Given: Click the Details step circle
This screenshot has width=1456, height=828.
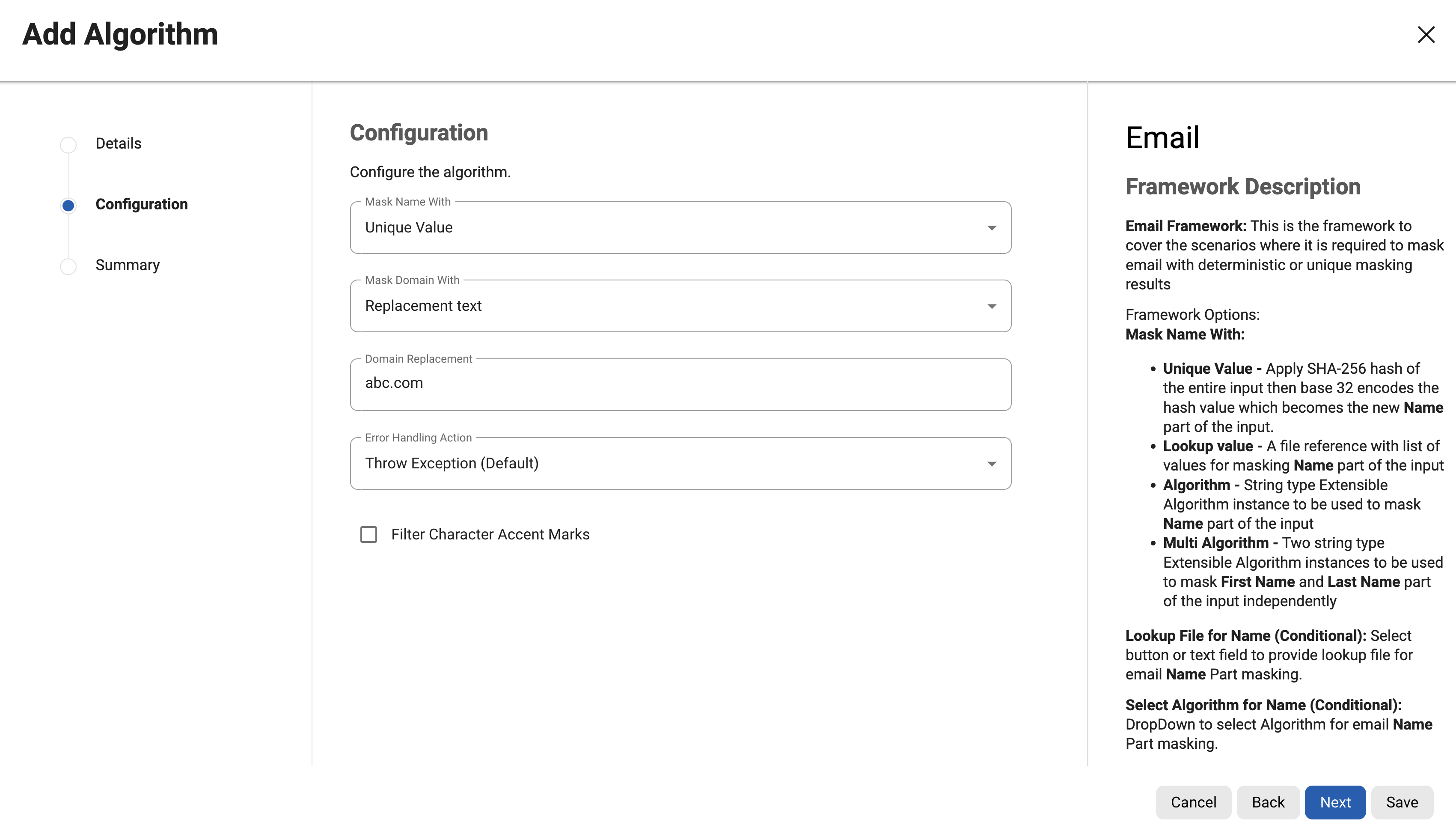Looking at the screenshot, I should pos(68,144).
